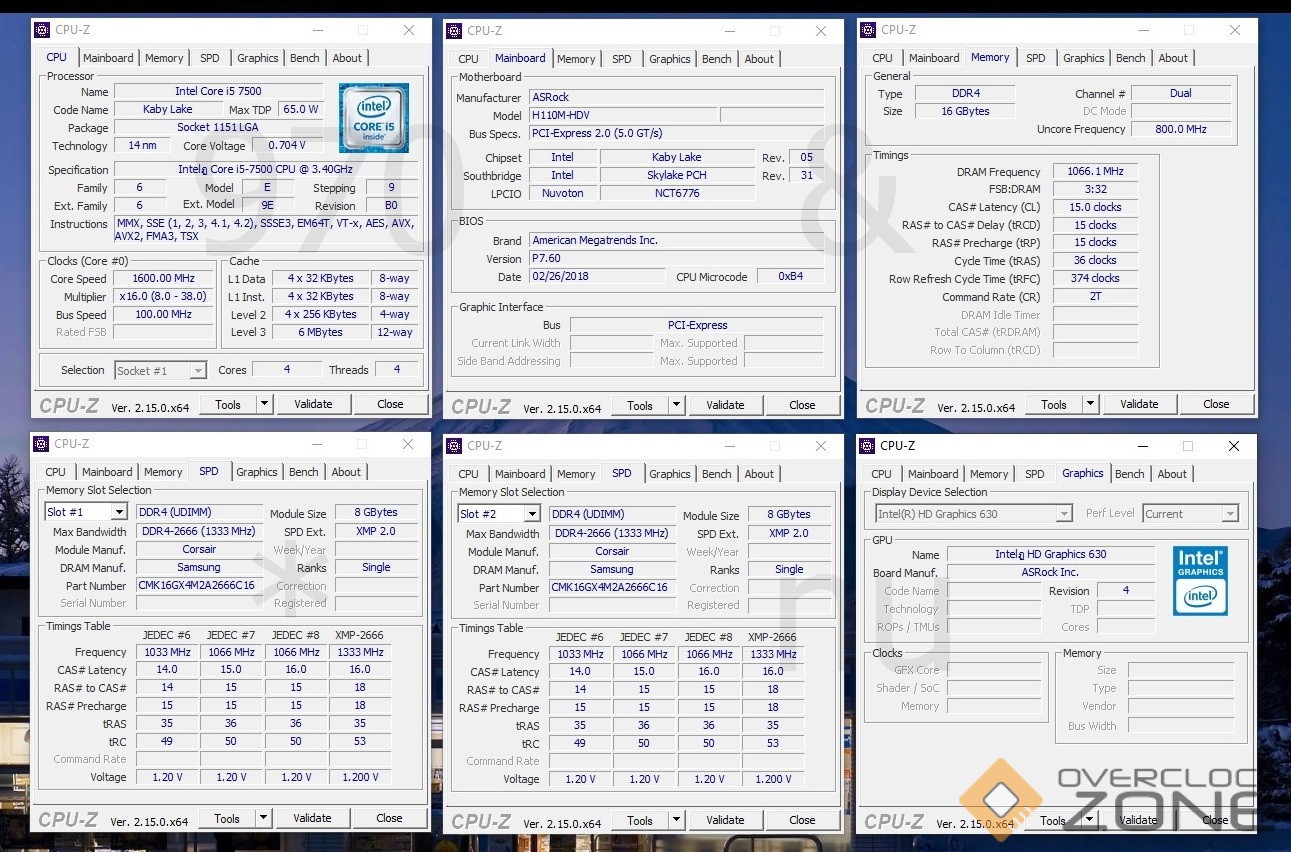Click Close button in the Memory tab window

coord(1216,404)
